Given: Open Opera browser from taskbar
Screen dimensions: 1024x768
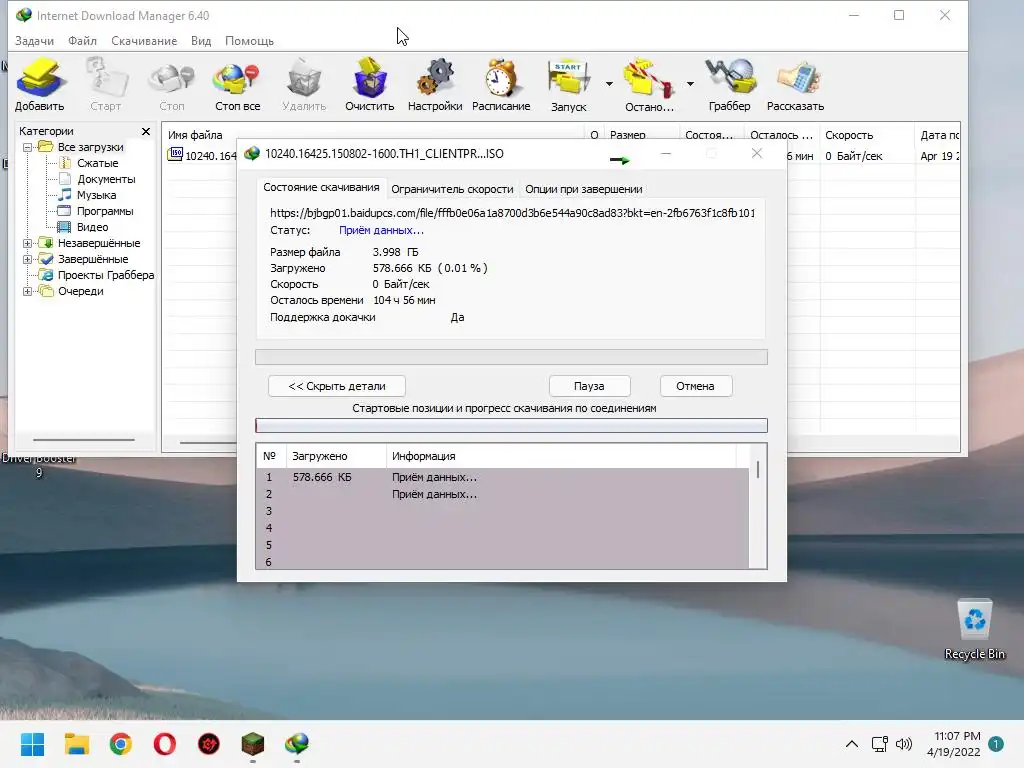Looking at the screenshot, I should point(165,744).
